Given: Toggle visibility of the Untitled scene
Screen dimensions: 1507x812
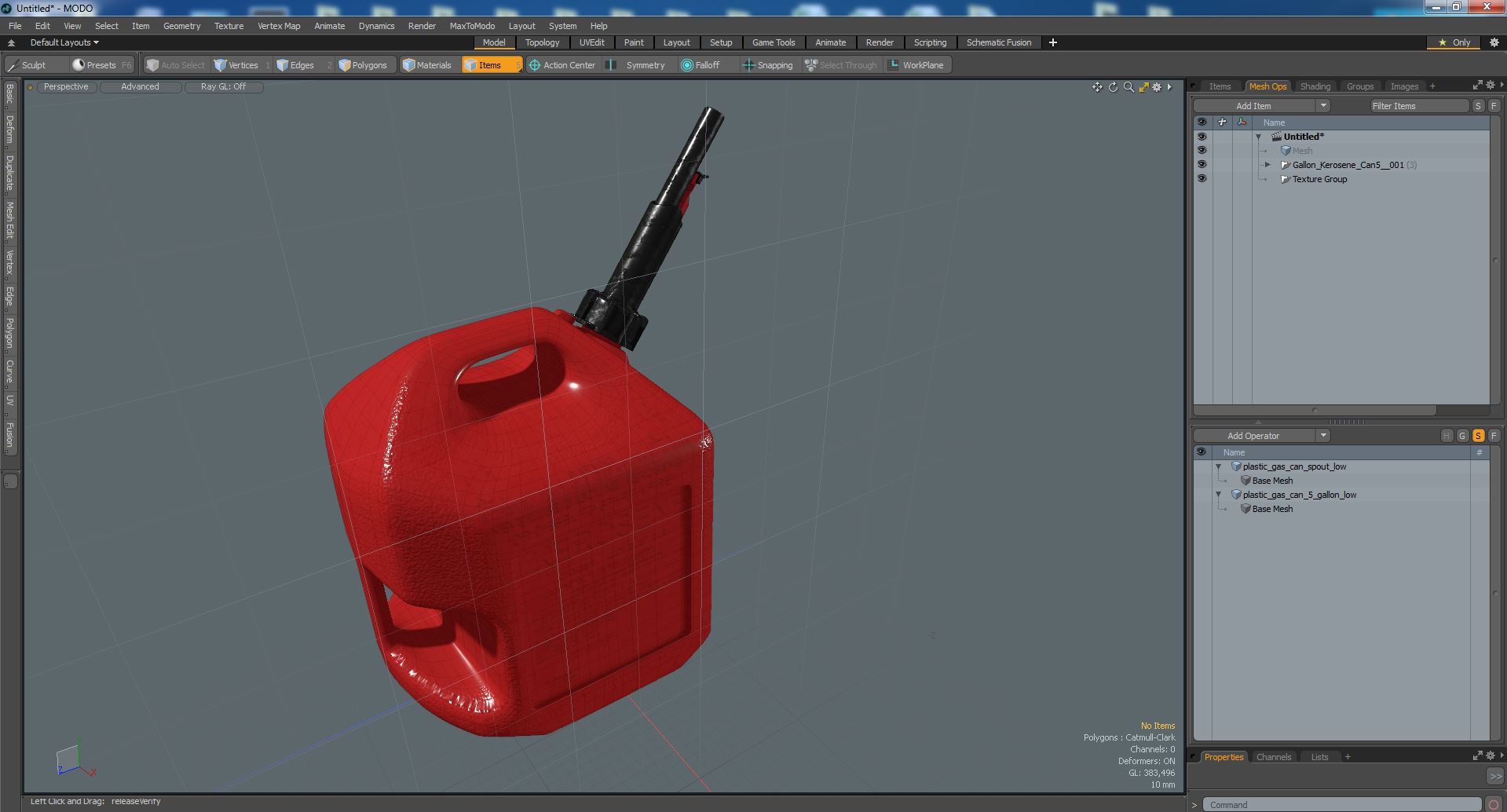Looking at the screenshot, I should point(1202,137).
